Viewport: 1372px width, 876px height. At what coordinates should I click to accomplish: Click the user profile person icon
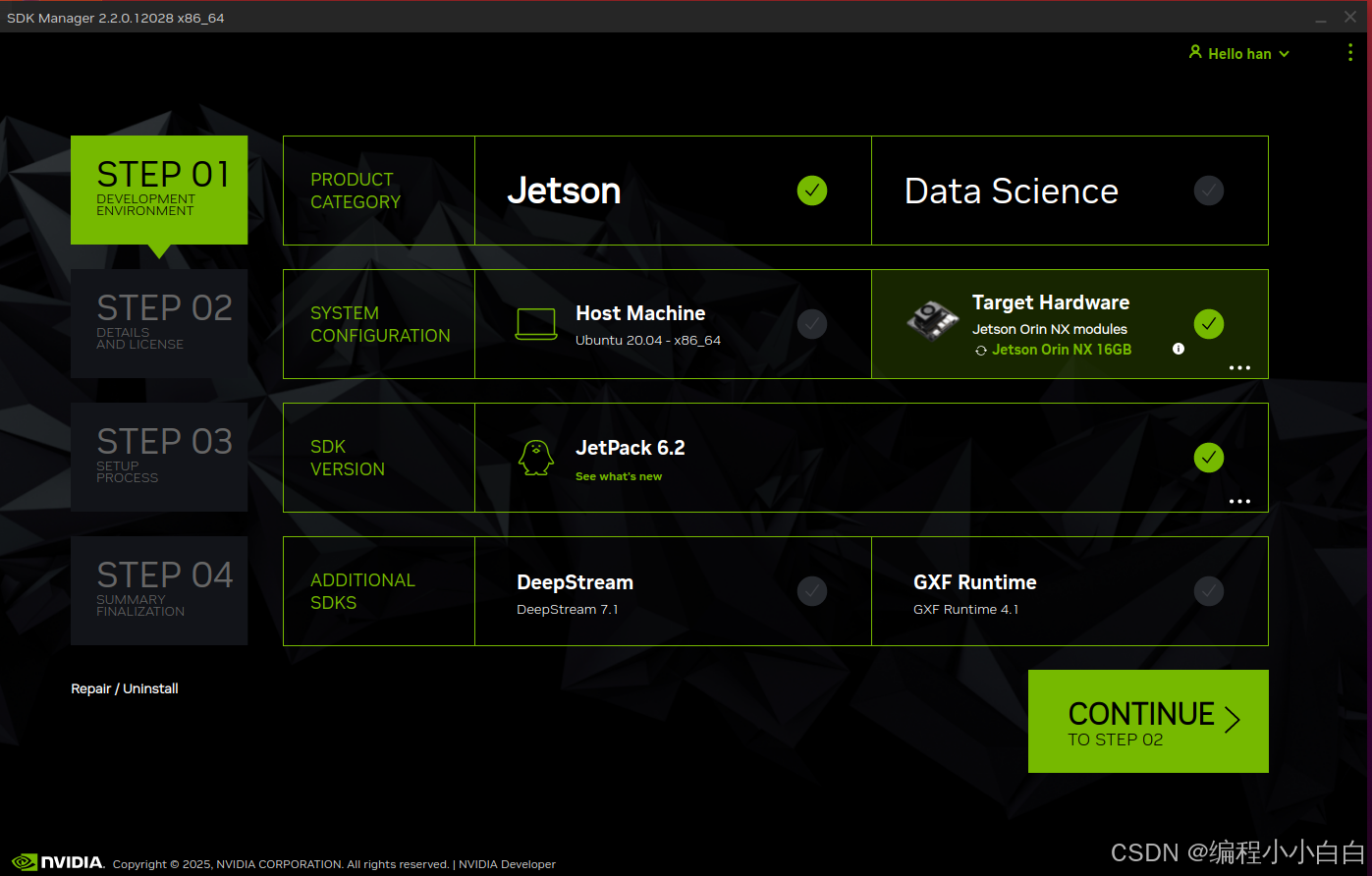pos(1195,53)
